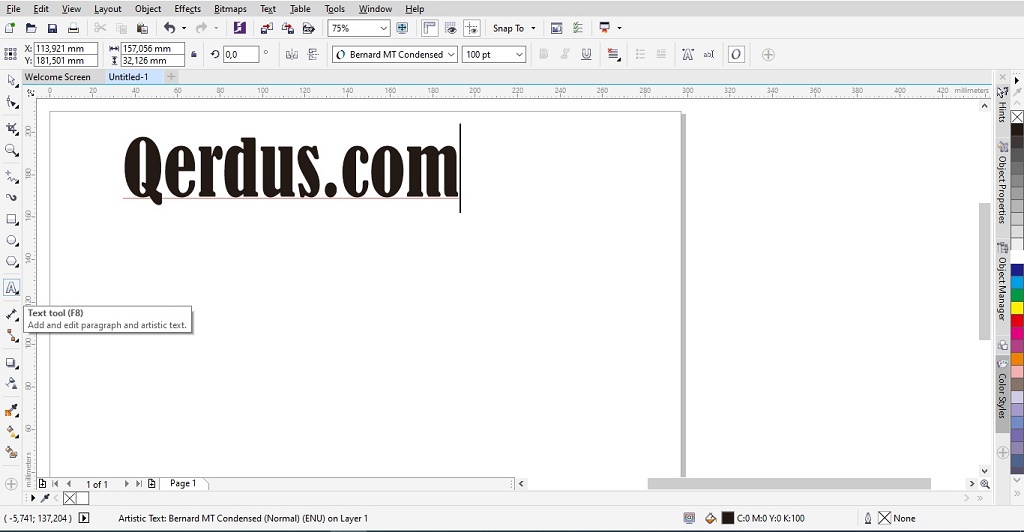This screenshot has height=532, width=1024.
Task: Toggle the lock ratio padlock
Action: [194, 55]
